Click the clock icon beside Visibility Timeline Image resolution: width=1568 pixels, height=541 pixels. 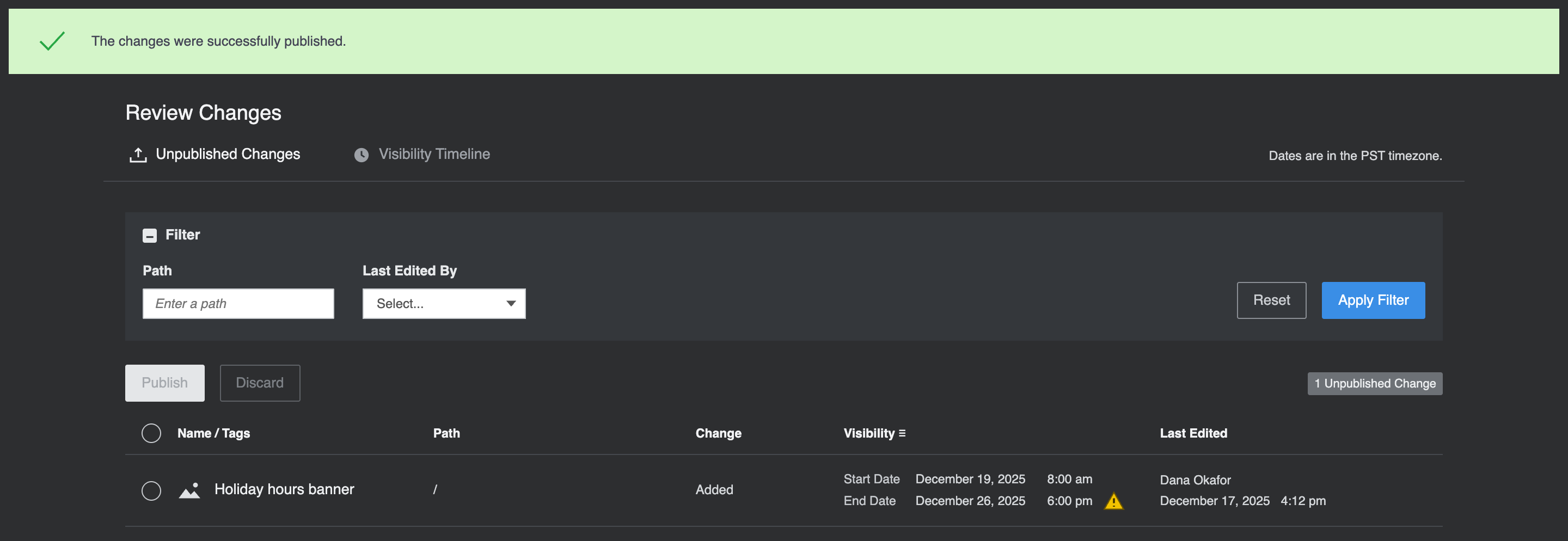tap(362, 155)
